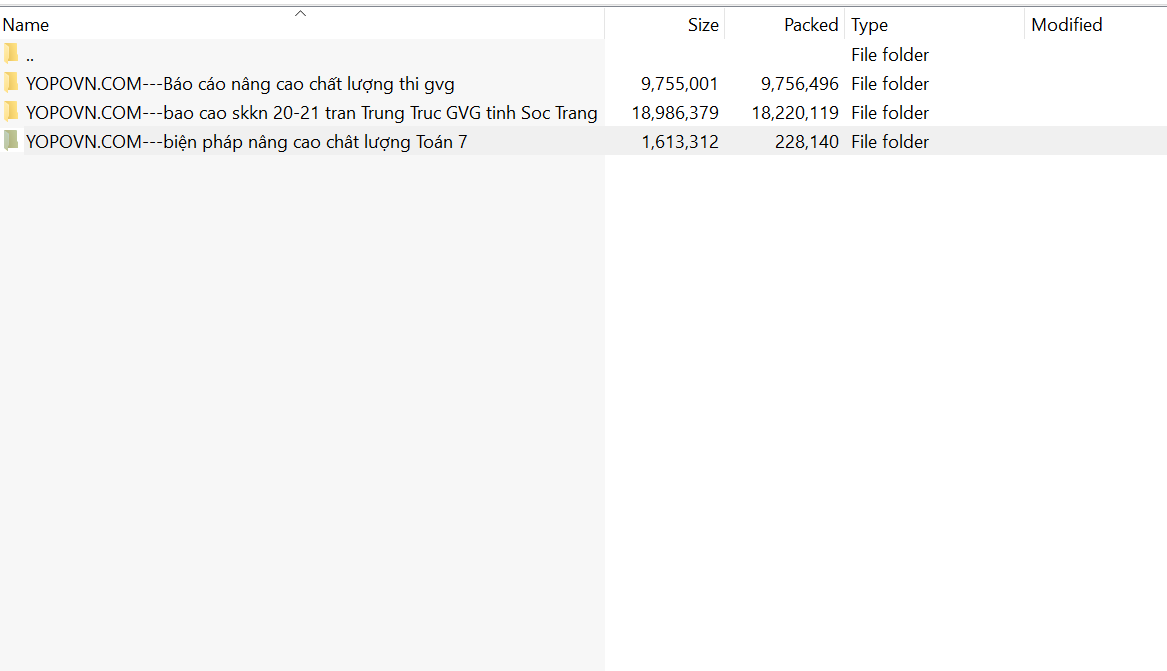Click the size value 18,986,379
The width and height of the screenshot is (1167, 671).
675,113
